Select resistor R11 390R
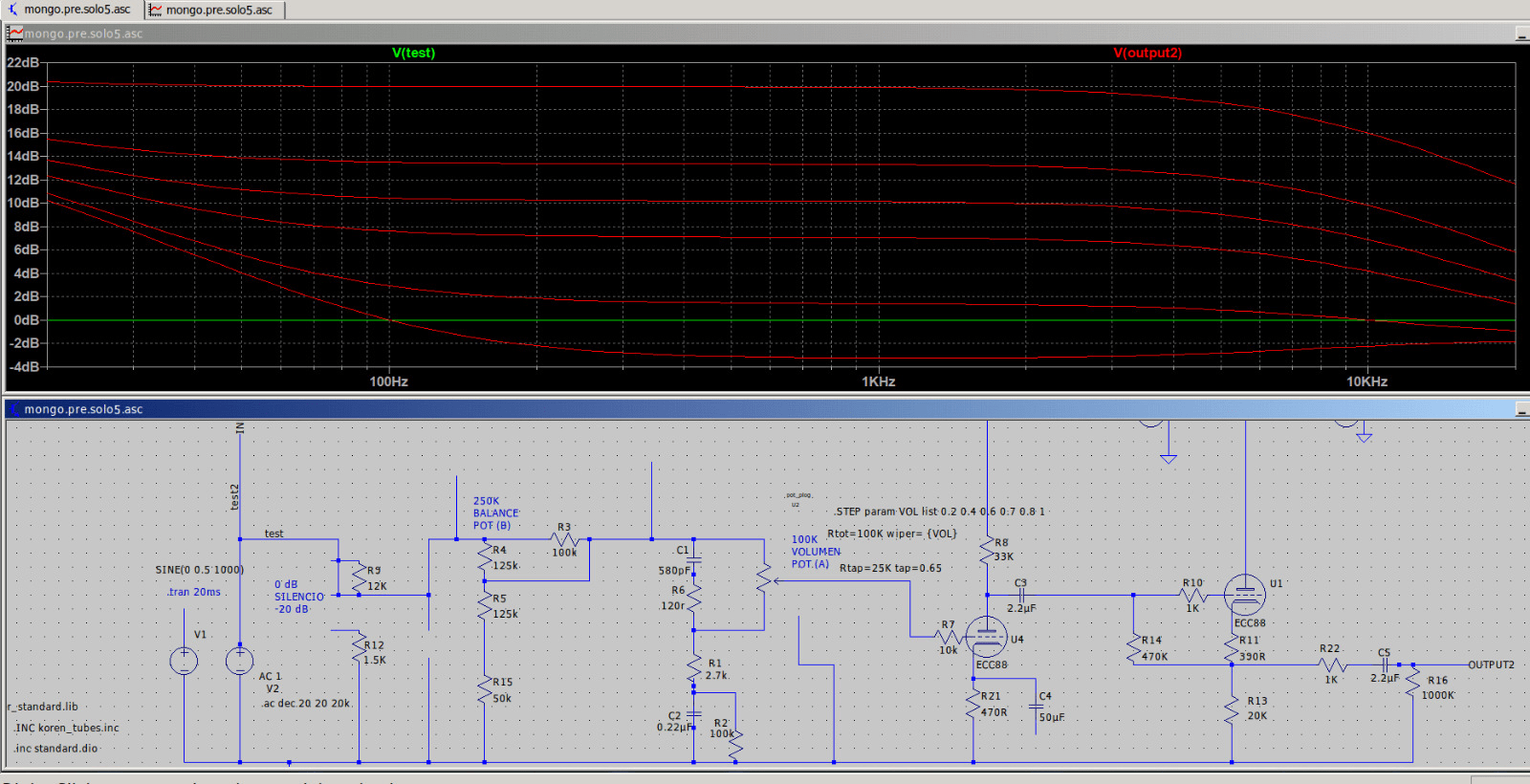 coord(1232,649)
